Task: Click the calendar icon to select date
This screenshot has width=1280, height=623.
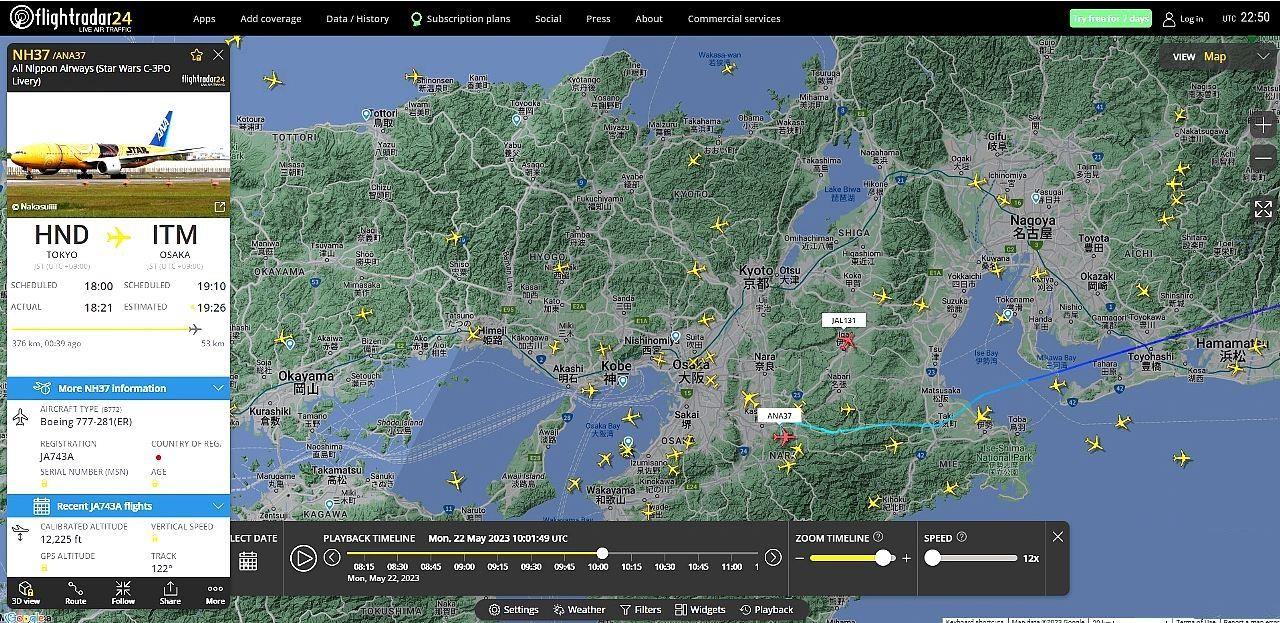Action: coord(248,561)
